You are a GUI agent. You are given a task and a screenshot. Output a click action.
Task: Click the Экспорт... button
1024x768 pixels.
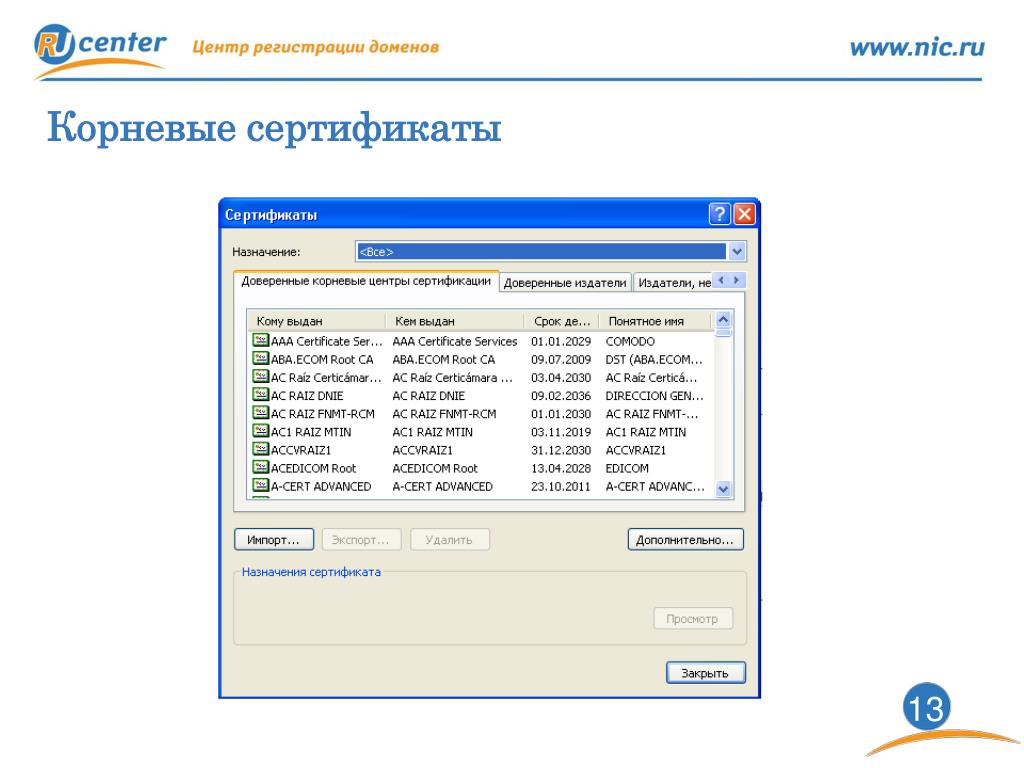361,539
